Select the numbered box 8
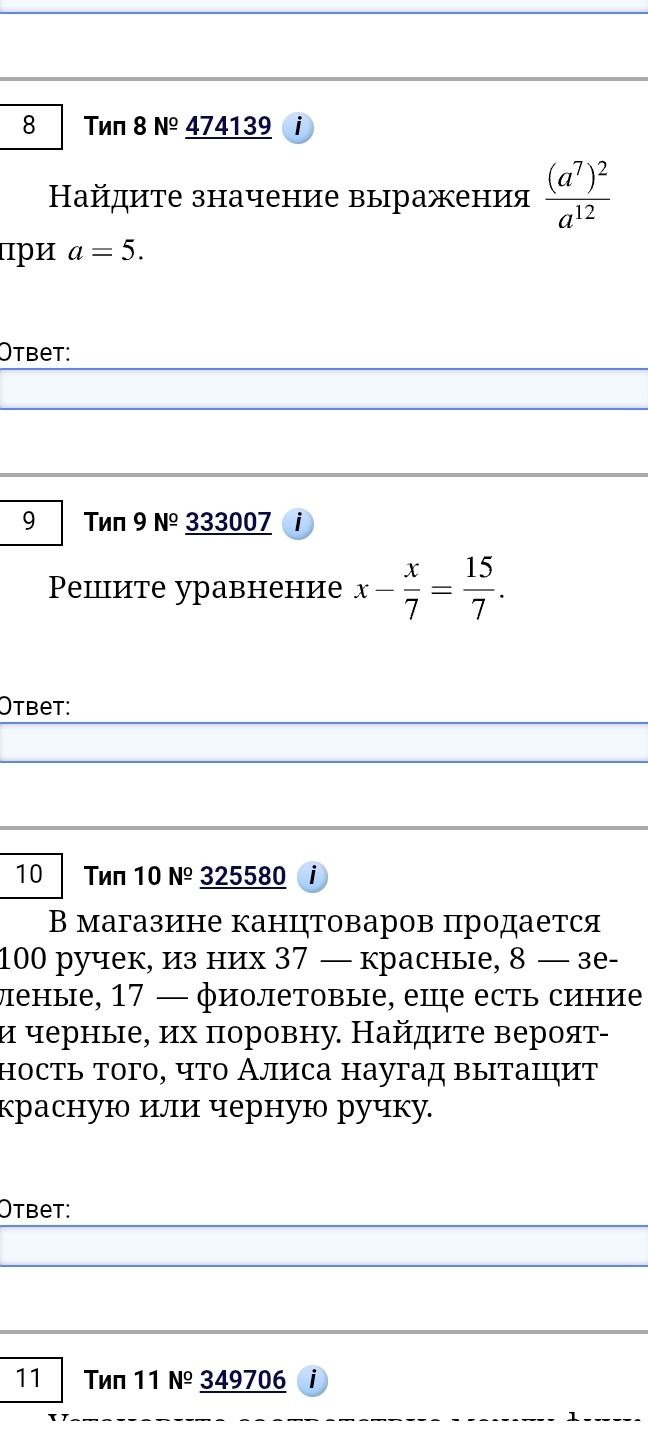 pyautogui.click(x=30, y=126)
